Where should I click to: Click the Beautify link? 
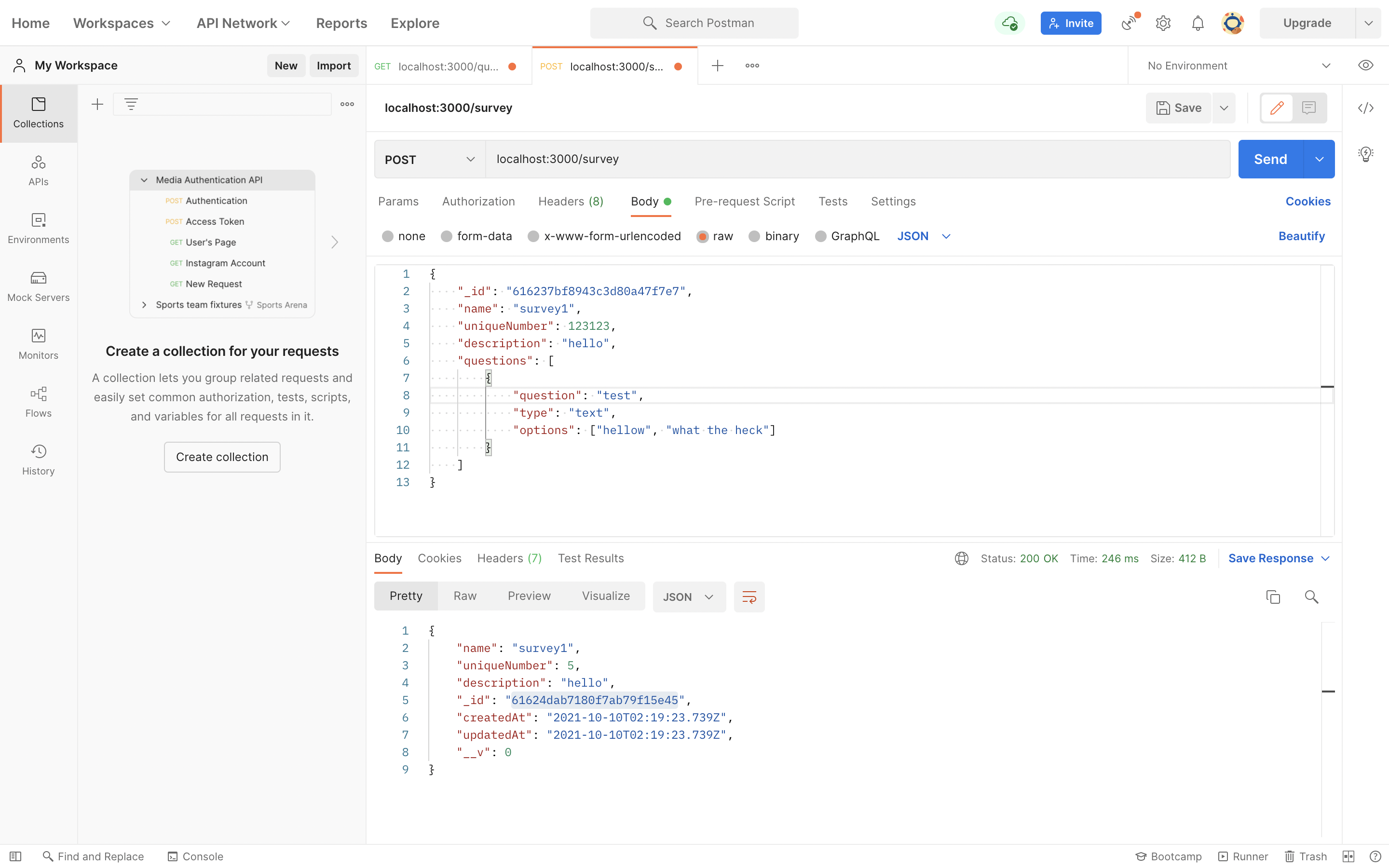pyautogui.click(x=1301, y=236)
